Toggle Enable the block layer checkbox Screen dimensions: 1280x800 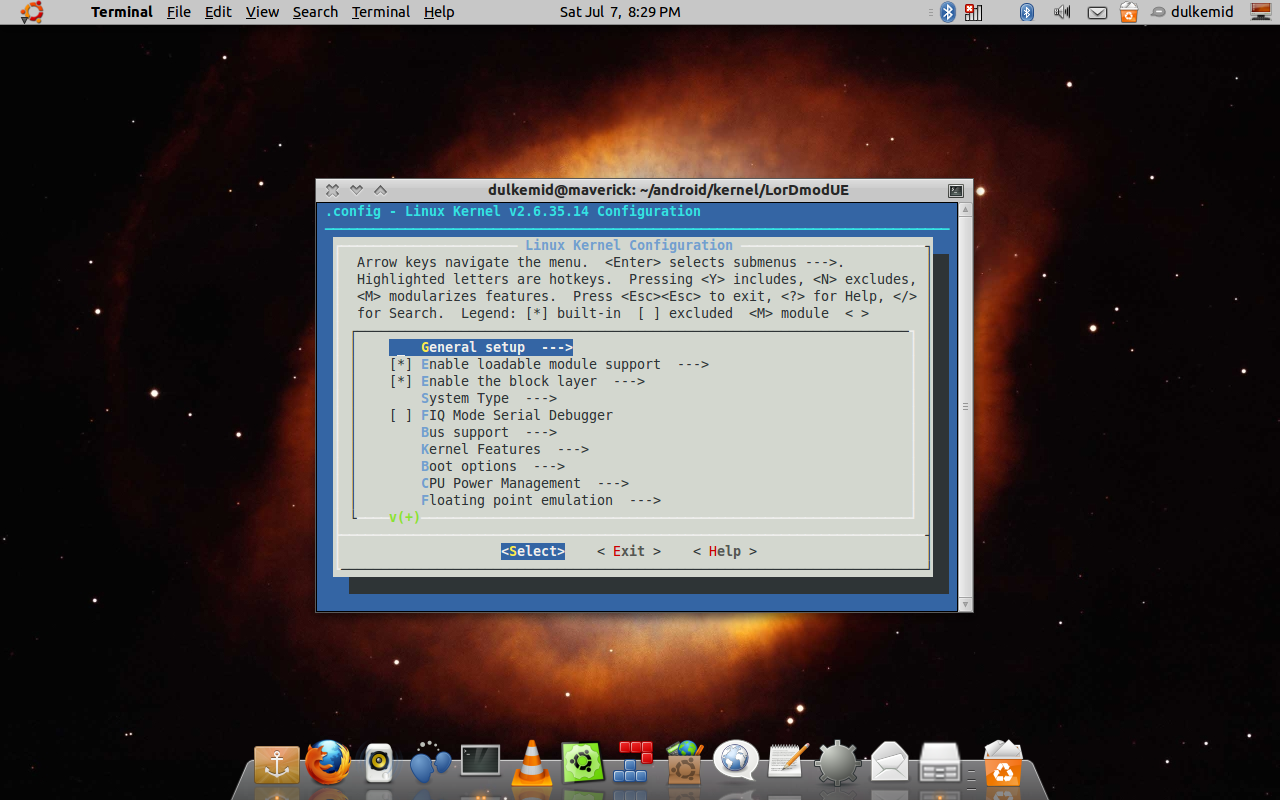pyautogui.click(x=401, y=381)
